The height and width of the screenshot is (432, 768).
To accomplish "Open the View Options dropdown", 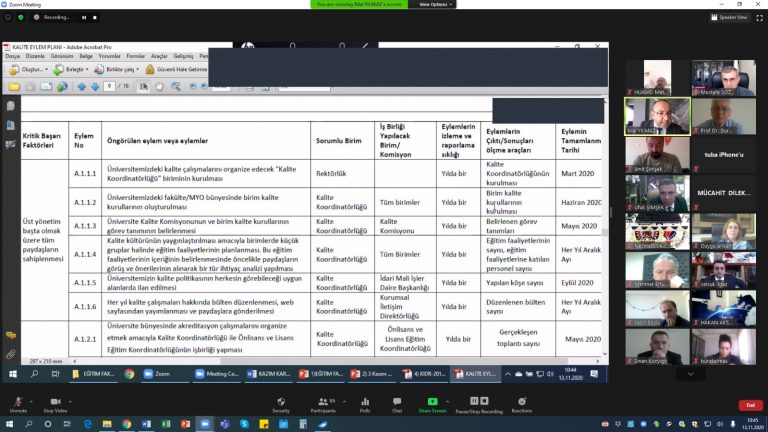I will [x=435, y=4].
